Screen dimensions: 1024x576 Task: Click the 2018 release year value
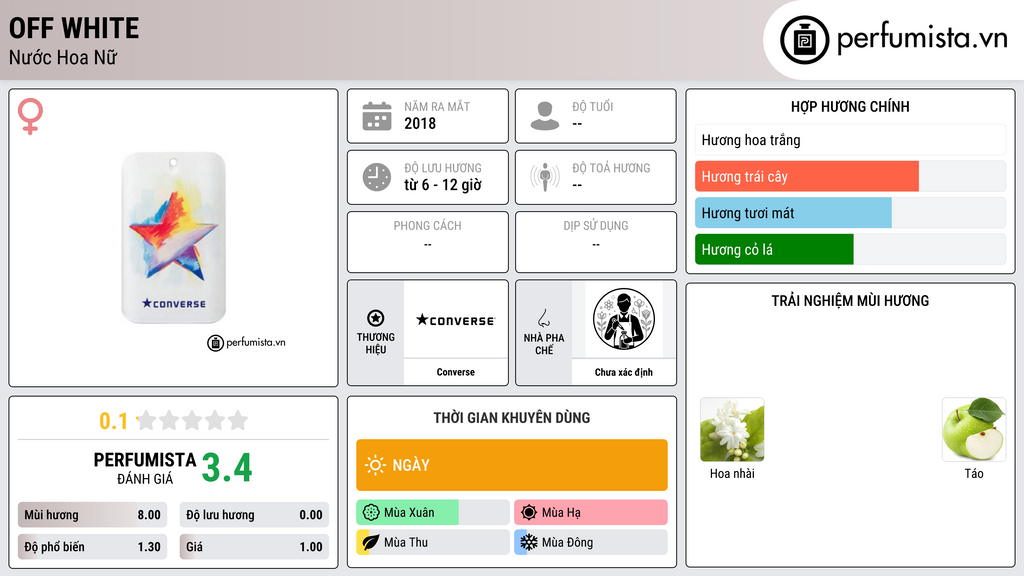point(420,123)
